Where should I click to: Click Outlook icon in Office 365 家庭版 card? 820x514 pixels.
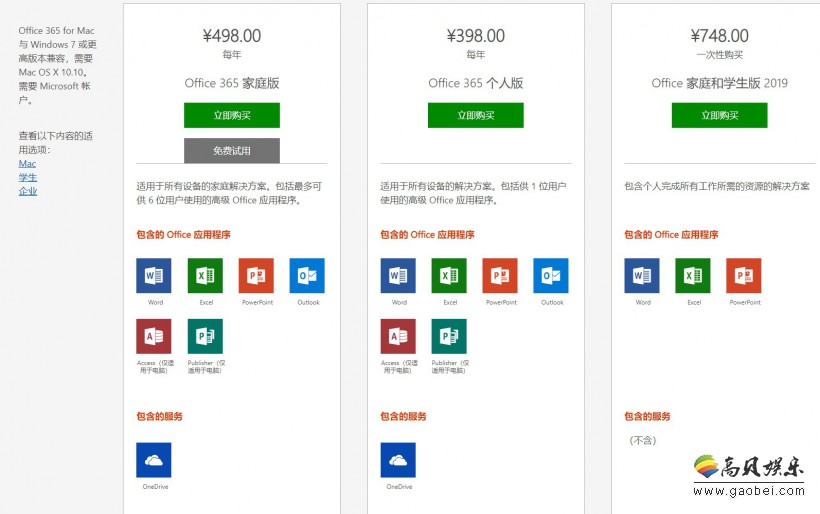307,276
